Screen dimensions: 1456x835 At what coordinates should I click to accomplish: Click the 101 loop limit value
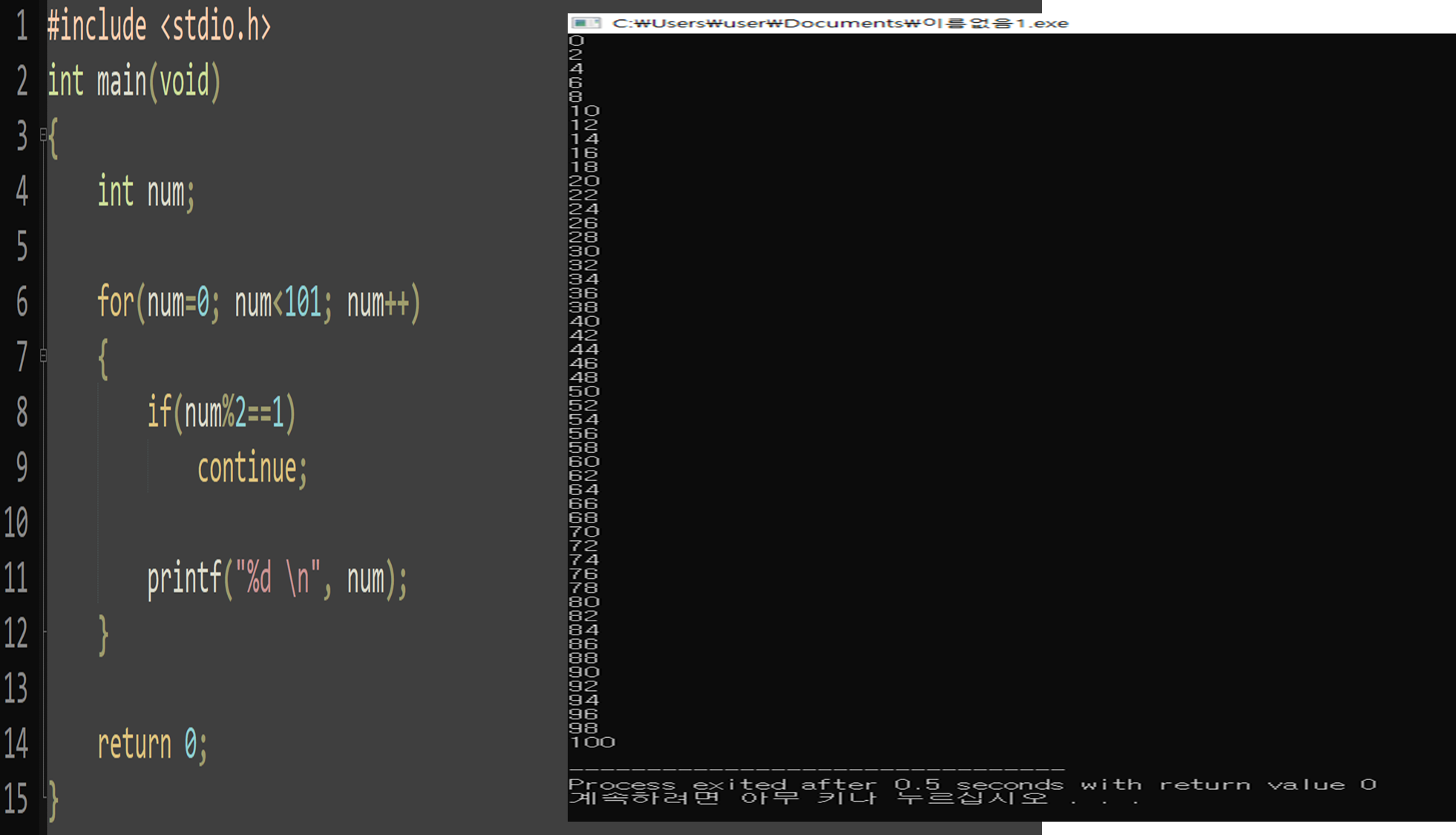point(303,303)
